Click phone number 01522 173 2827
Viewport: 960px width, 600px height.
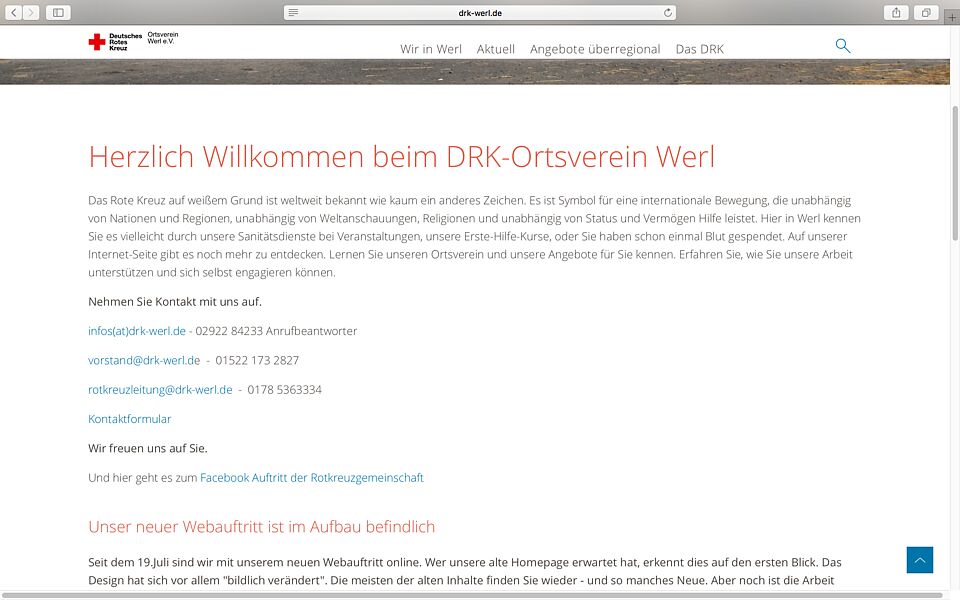coord(257,361)
